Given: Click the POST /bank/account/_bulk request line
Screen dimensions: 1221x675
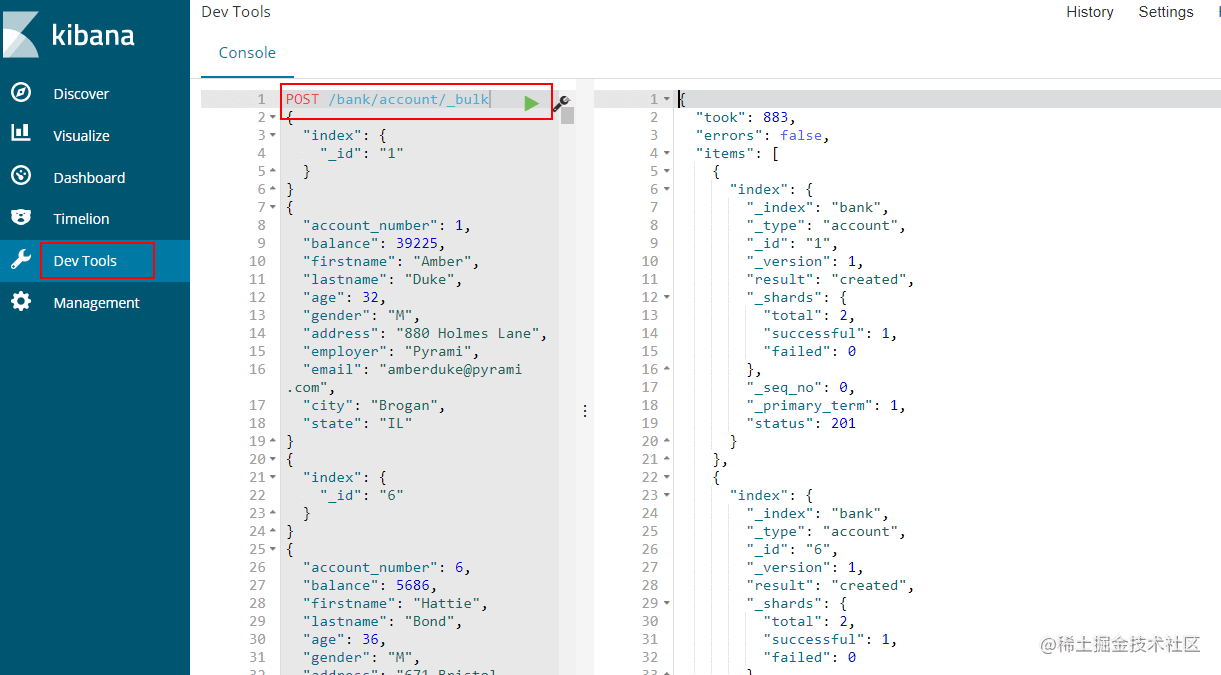Looking at the screenshot, I should click(387, 100).
